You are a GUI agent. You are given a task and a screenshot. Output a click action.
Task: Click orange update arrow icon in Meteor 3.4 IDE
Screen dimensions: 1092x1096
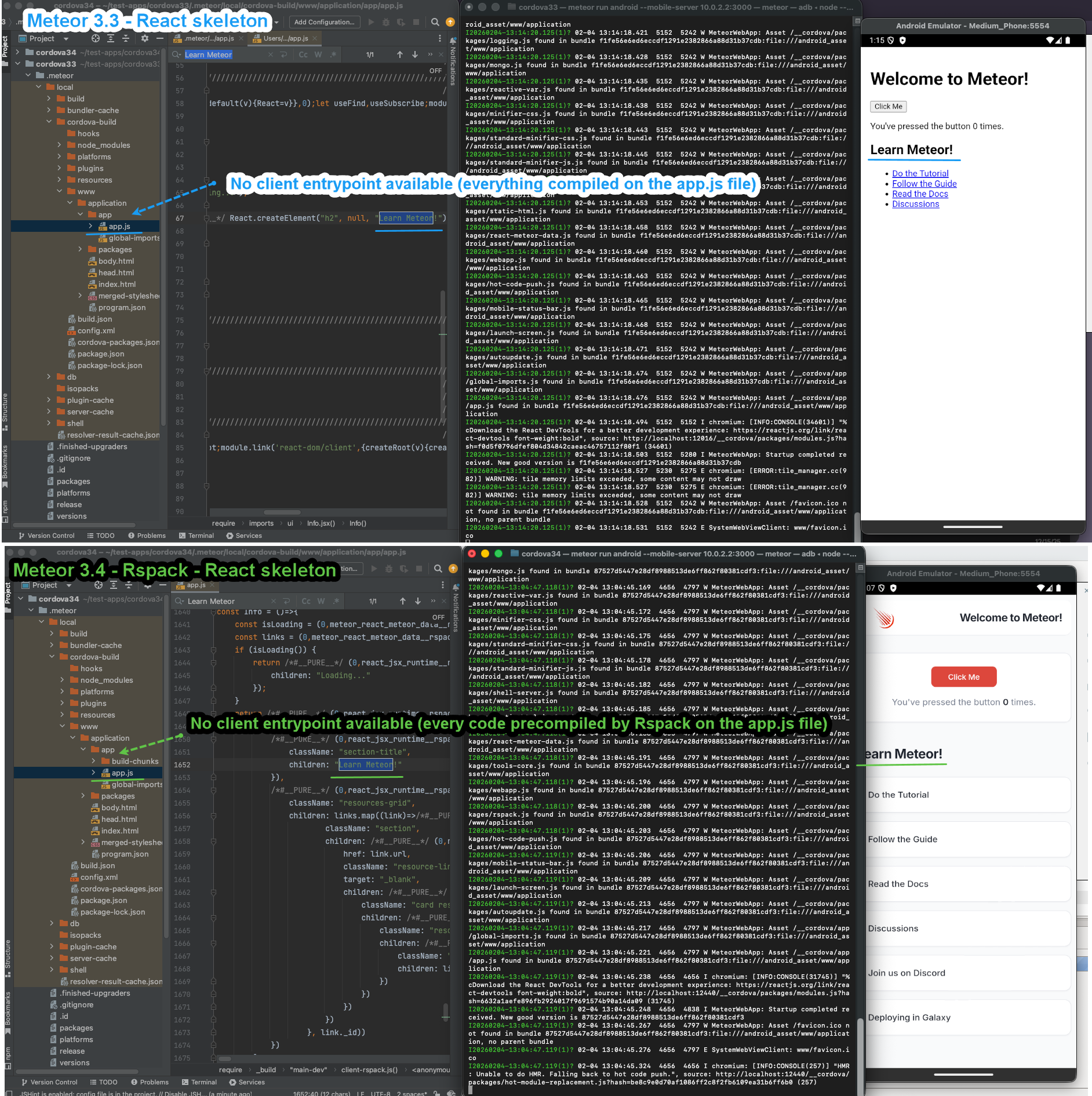click(453, 569)
